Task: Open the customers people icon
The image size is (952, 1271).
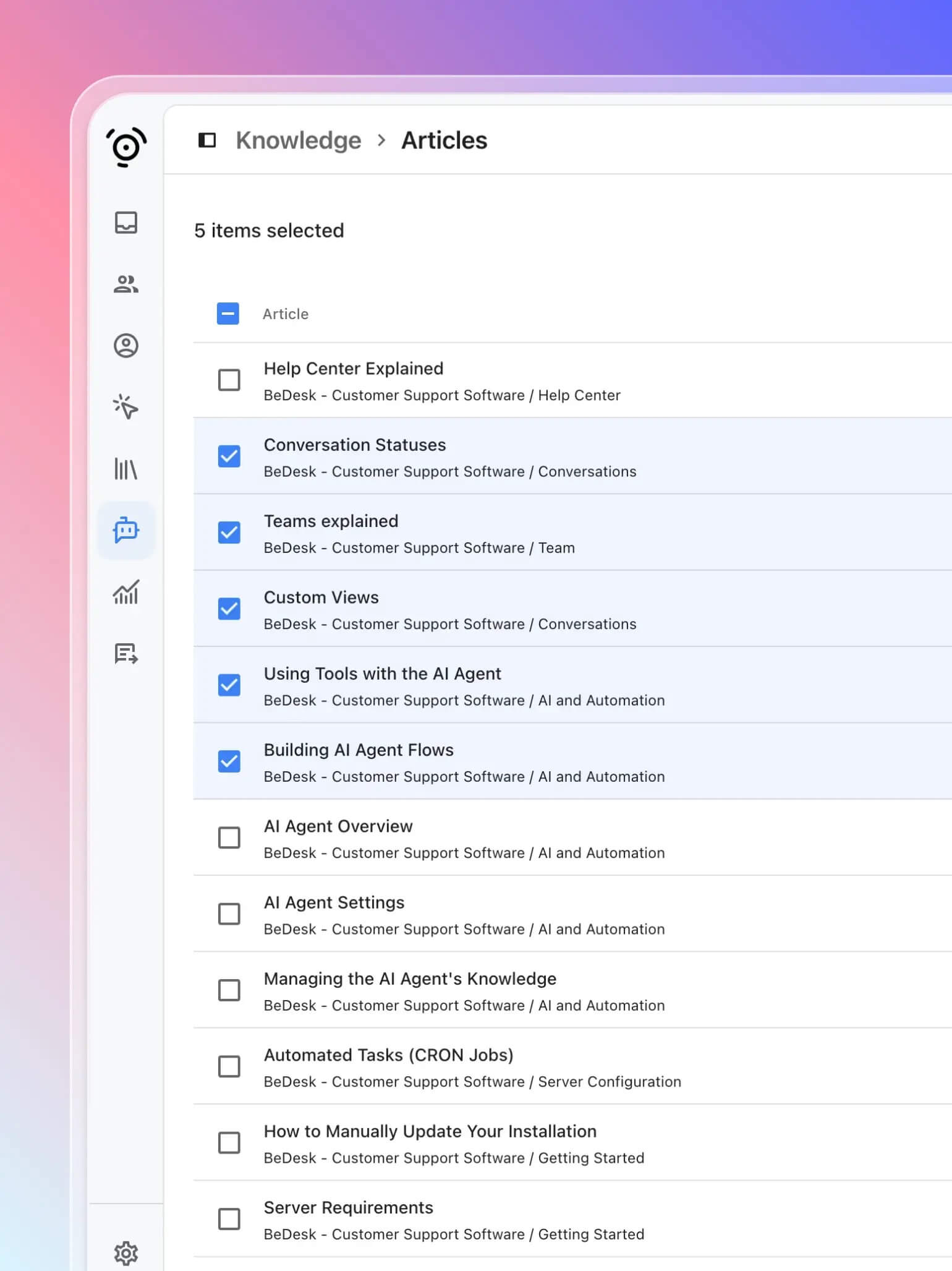Action: click(126, 284)
